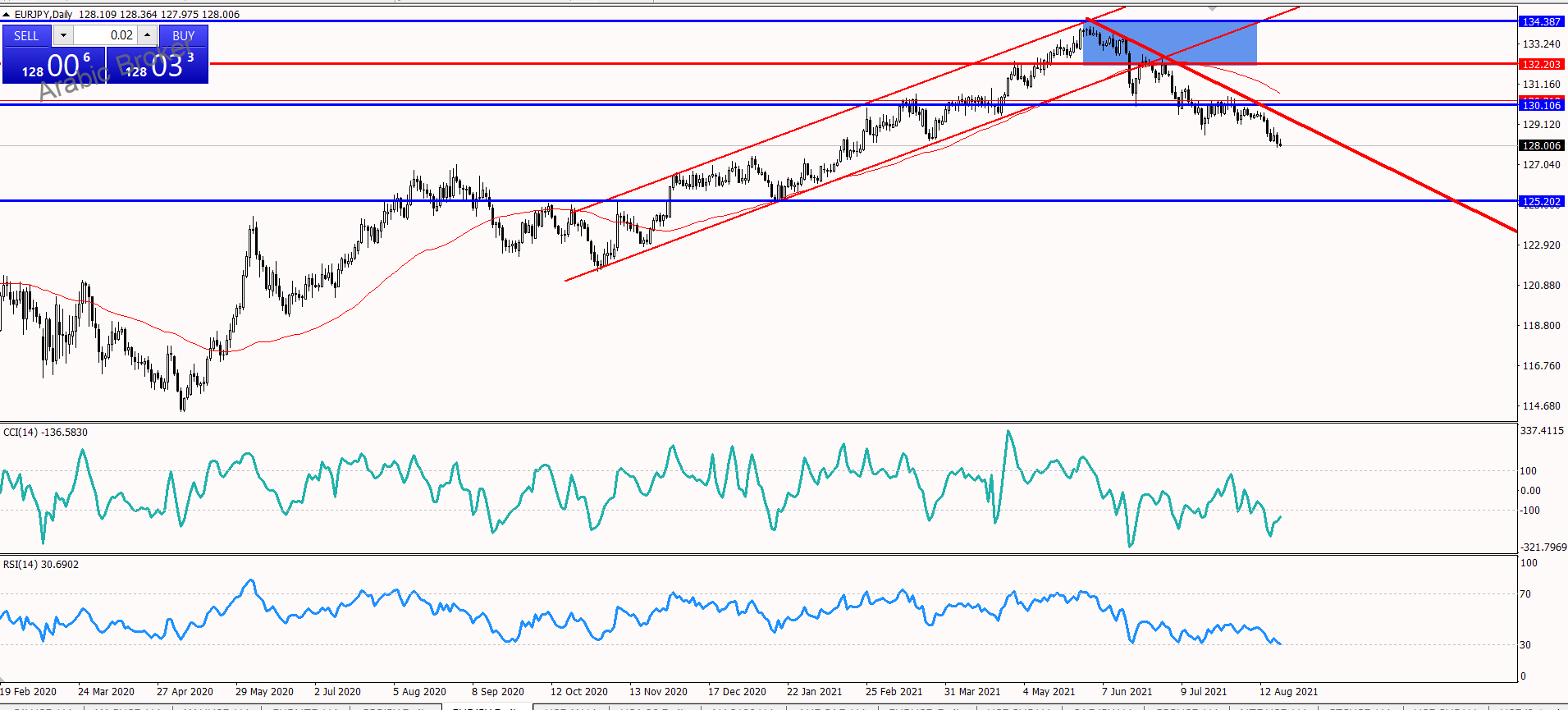The width and height of the screenshot is (1568, 710).
Task: Click the 125.202 blue price label
Action: coord(1541,201)
